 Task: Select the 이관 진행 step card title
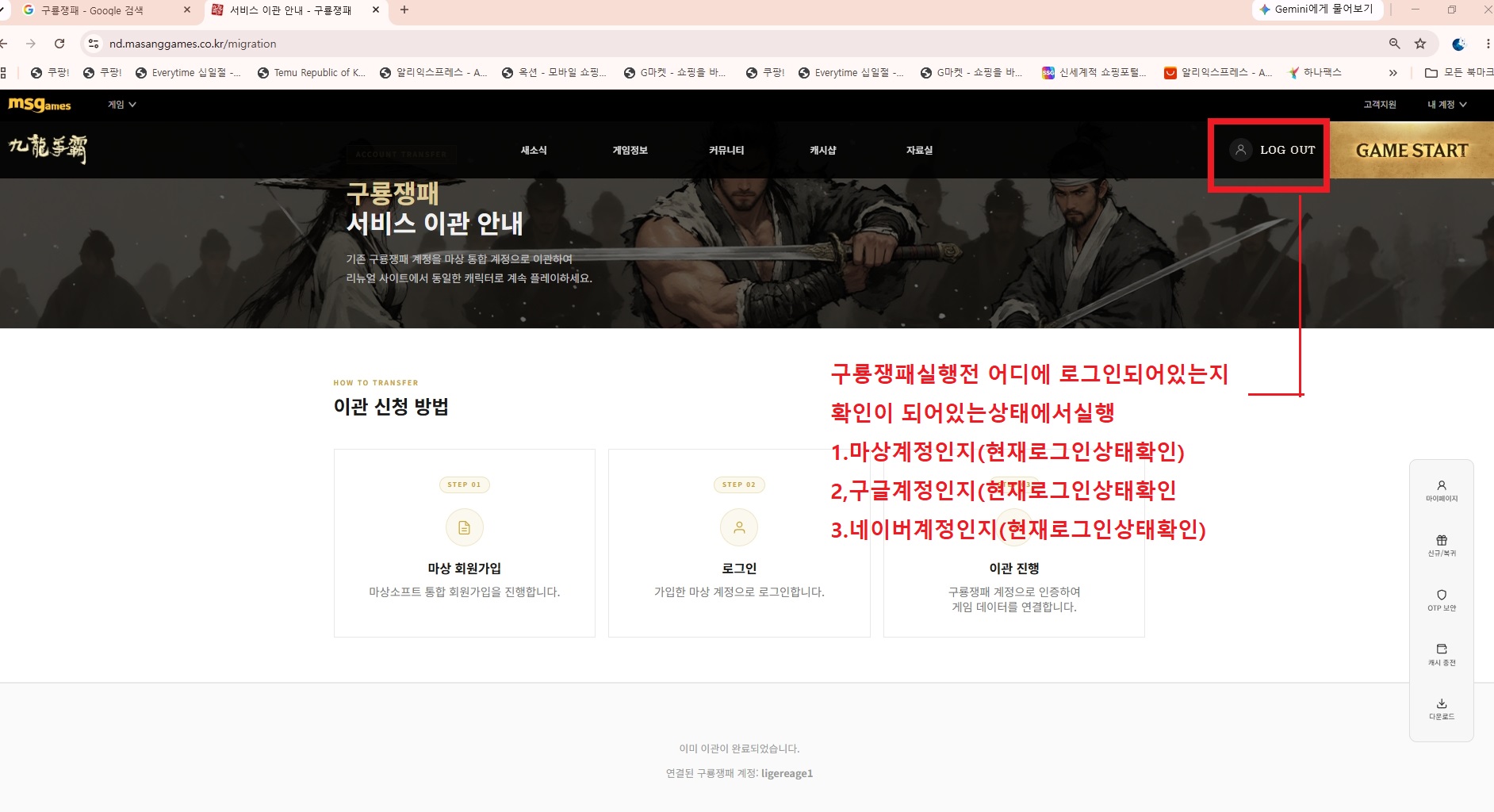click(x=1014, y=569)
